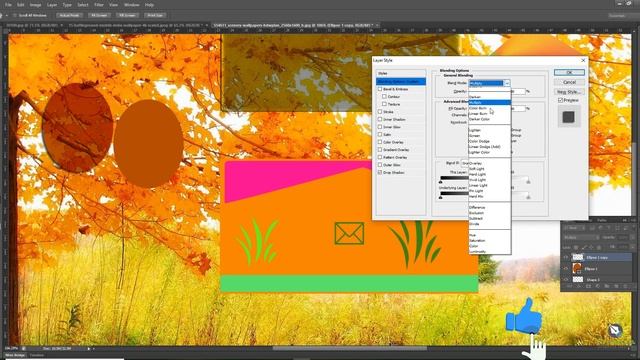Viewport: 640px width, 360px height.
Task: Click the Print Size button
Action: 155,15
